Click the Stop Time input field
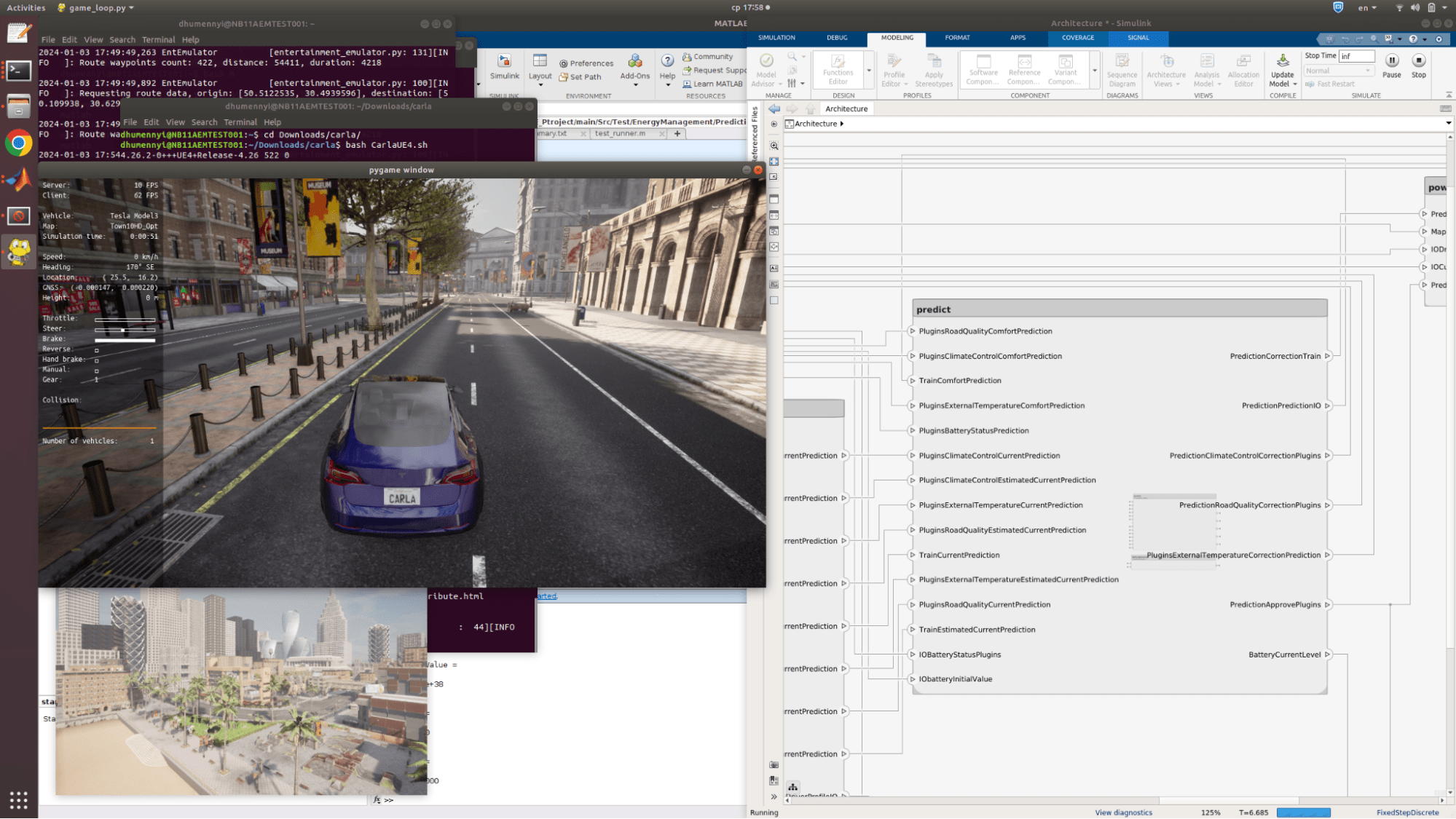The width and height of the screenshot is (1456, 819). (x=1356, y=56)
